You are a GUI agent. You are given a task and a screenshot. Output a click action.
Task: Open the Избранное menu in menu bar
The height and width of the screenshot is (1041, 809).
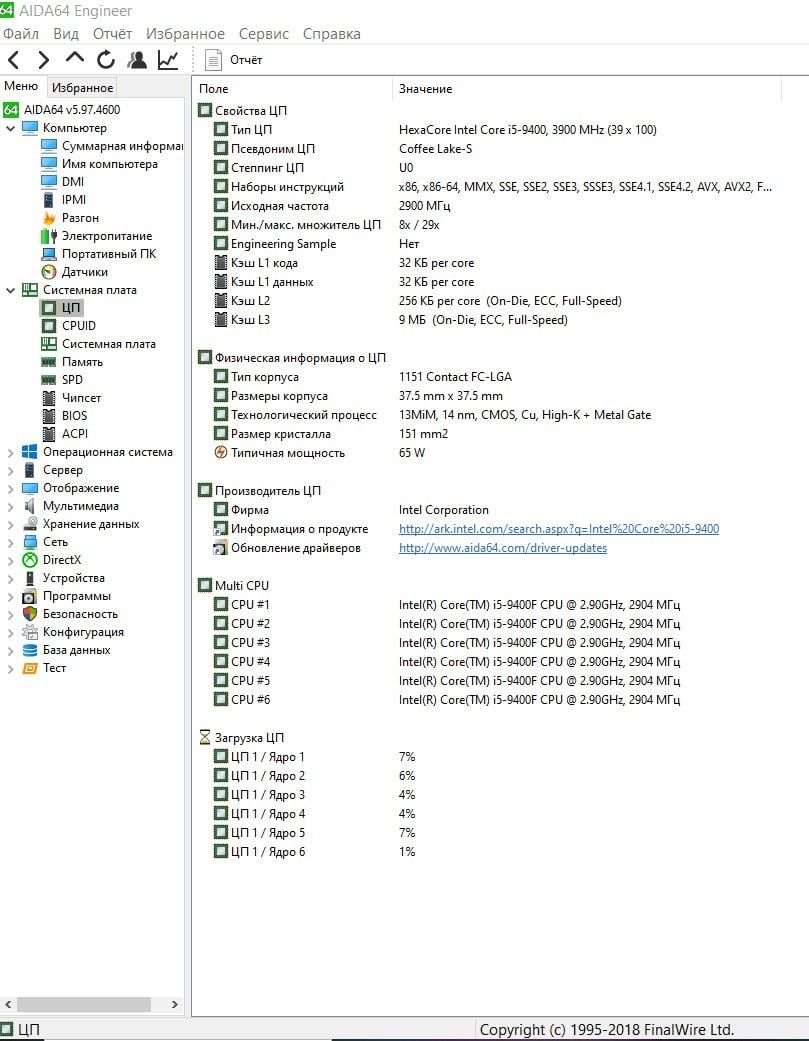click(x=185, y=34)
